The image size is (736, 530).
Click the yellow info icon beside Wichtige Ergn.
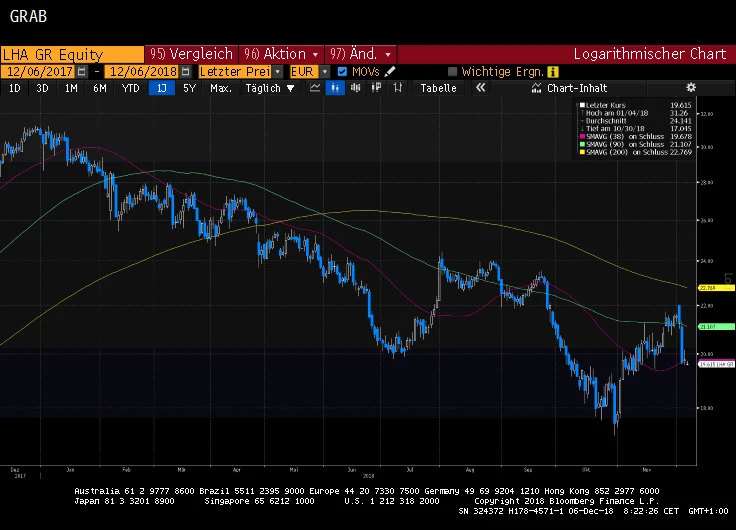pyautogui.click(x=553, y=72)
